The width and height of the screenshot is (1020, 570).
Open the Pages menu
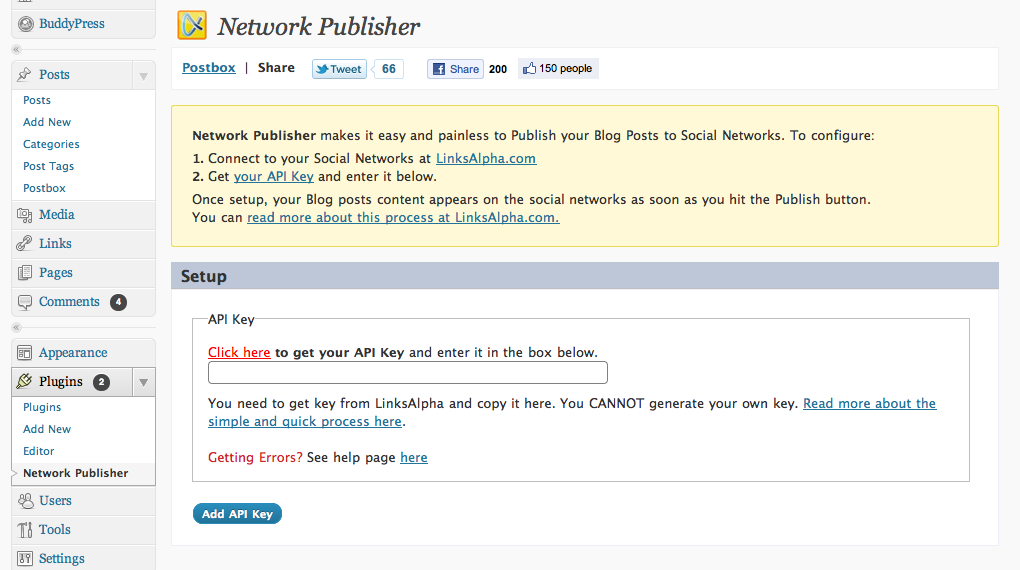55,273
